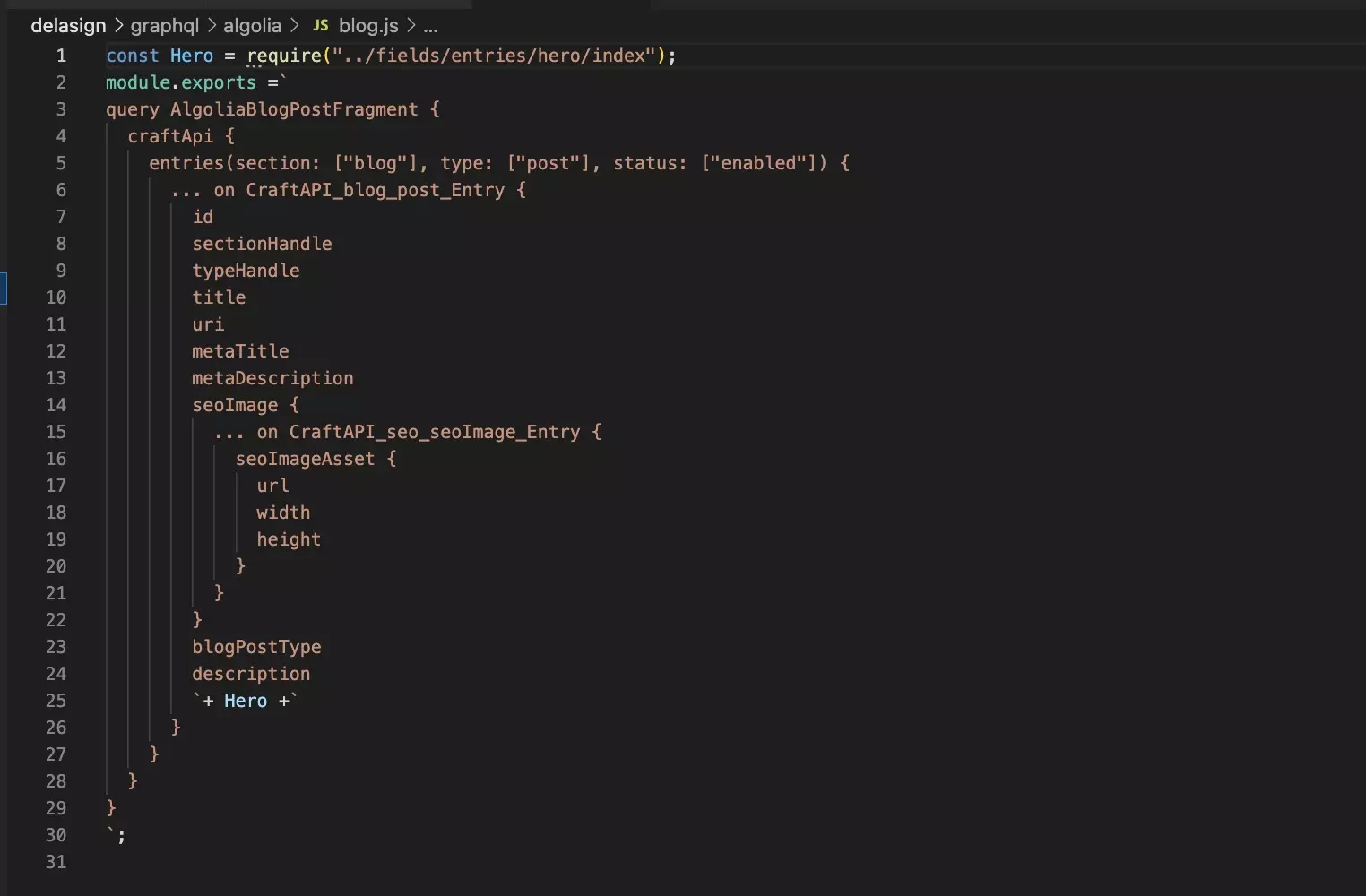Click the title field on line 10

click(219, 297)
